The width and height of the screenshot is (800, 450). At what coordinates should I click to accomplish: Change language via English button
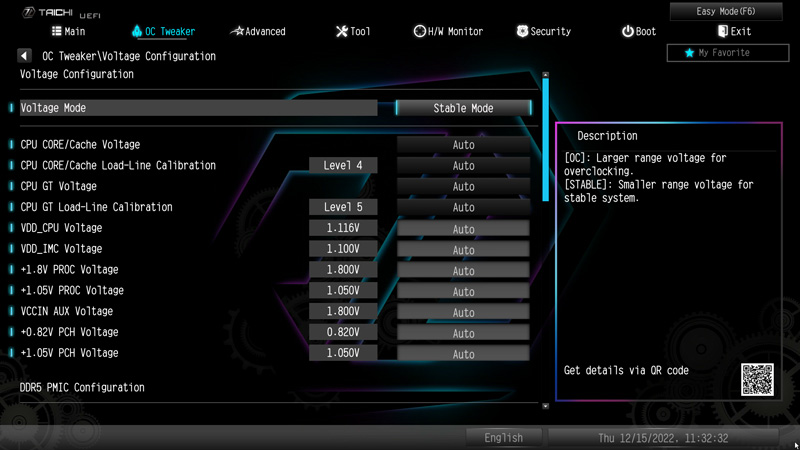click(504, 438)
